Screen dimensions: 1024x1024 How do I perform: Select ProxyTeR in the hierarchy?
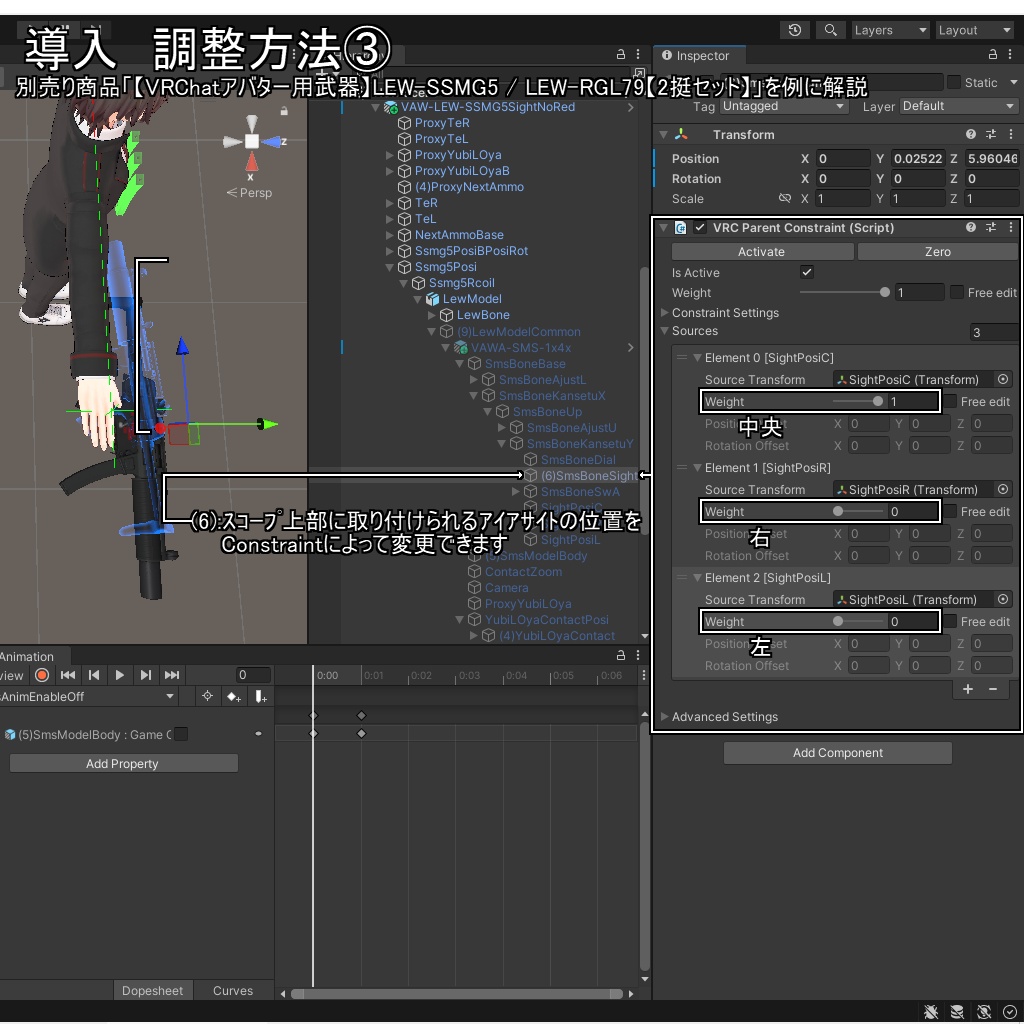pos(442,123)
